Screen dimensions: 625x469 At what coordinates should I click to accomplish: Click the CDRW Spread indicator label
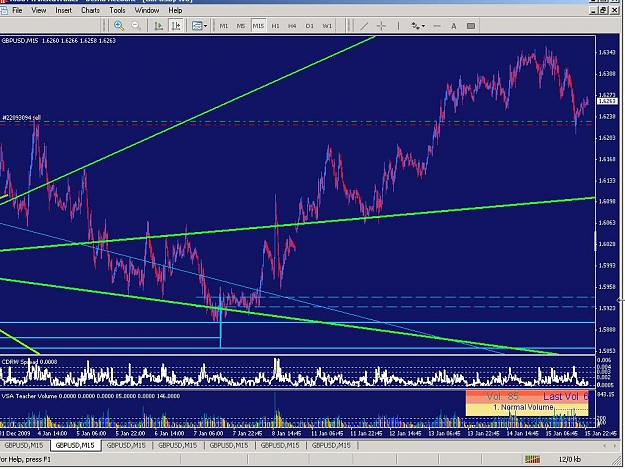(x=29, y=362)
